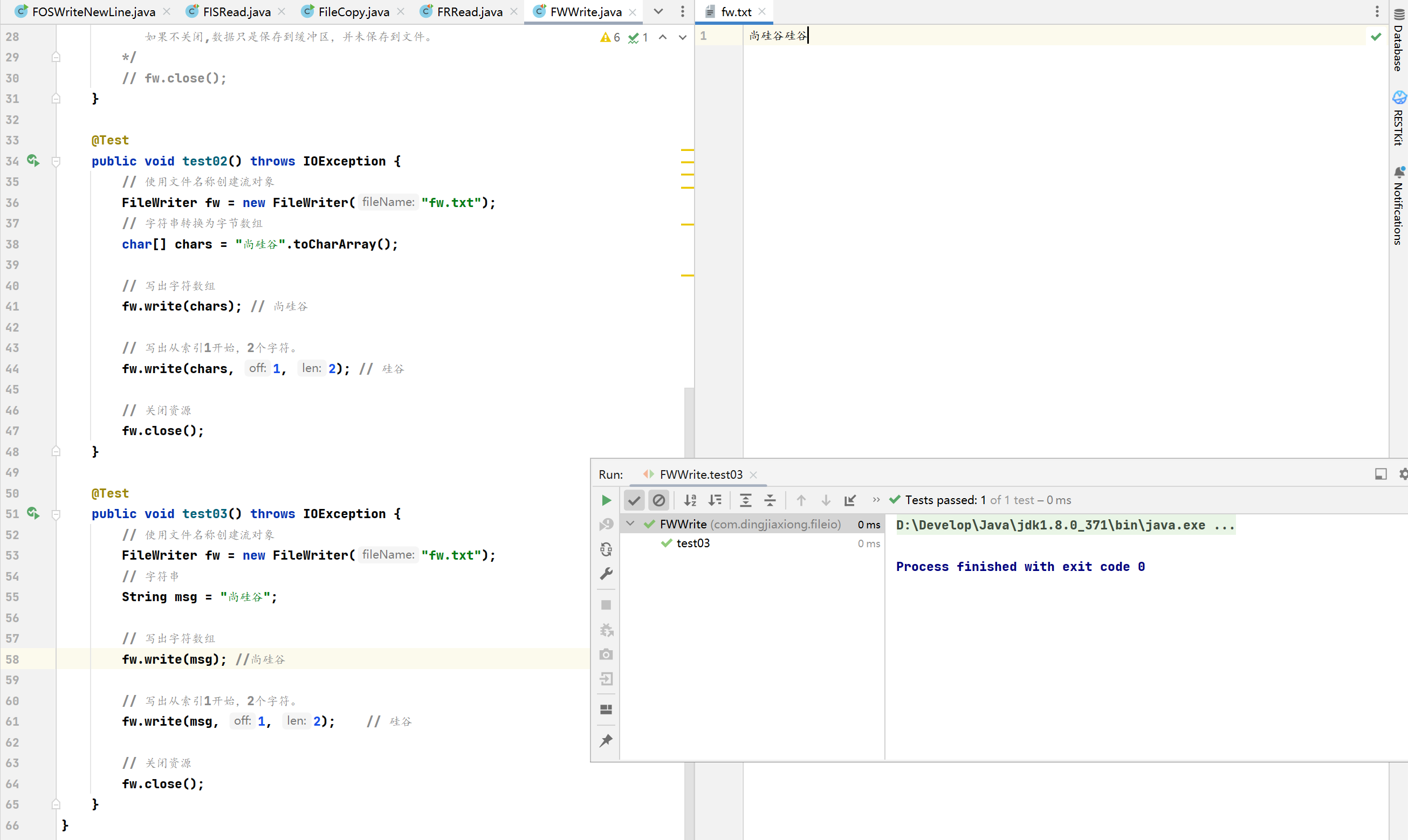1408x840 pixels.
Task: Switch to FileCopy.java tab
Action: 353,12
